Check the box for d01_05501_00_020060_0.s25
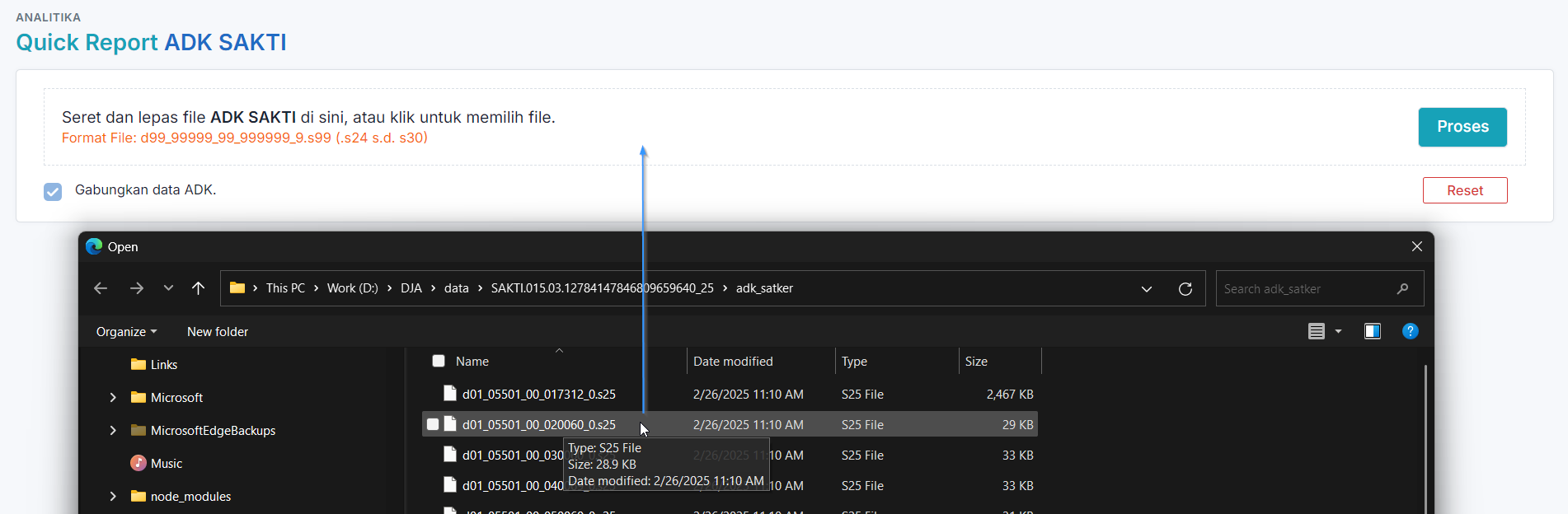1568x514 pixels. tap(433, 424)
